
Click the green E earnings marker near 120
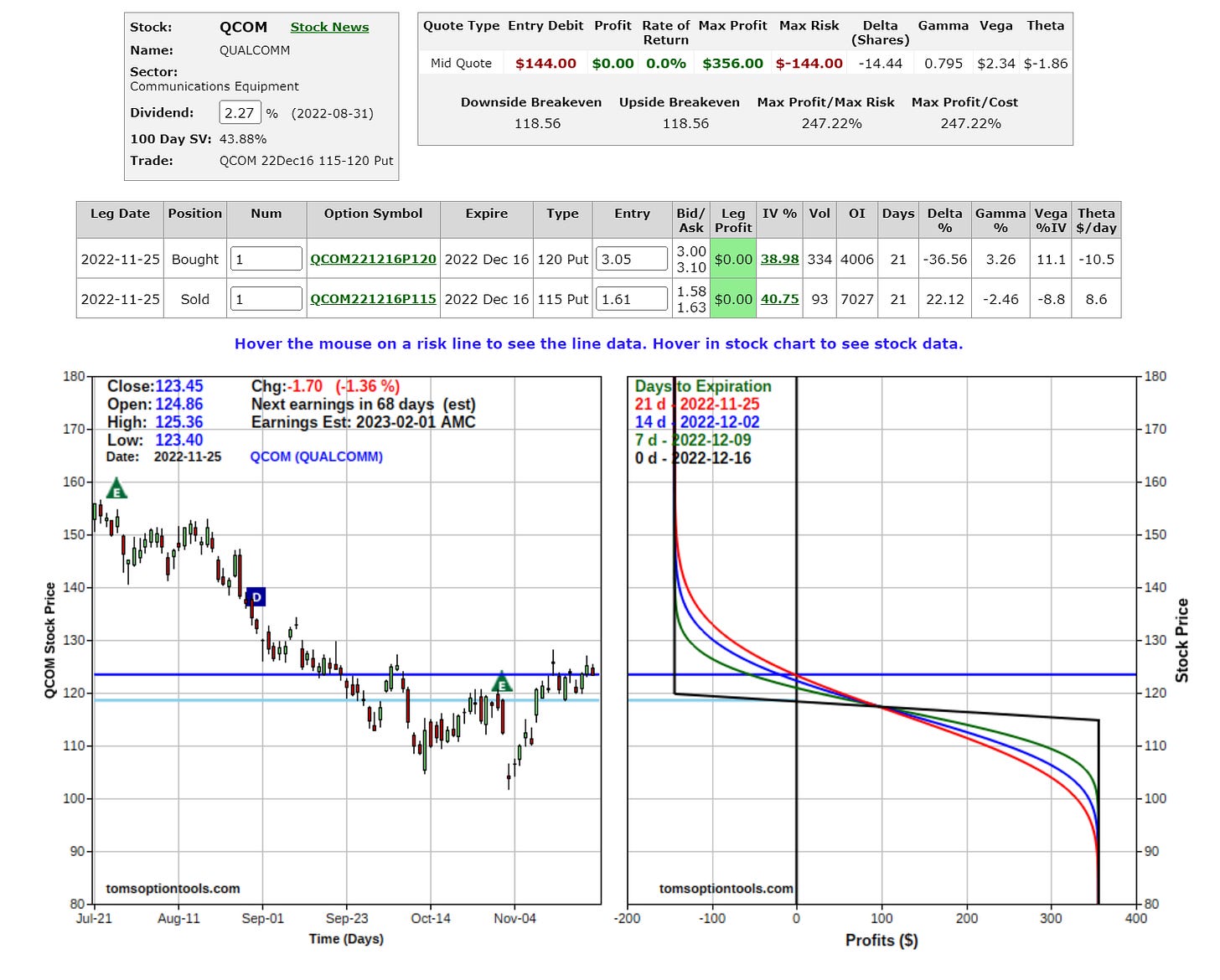[x=501, y=683]
